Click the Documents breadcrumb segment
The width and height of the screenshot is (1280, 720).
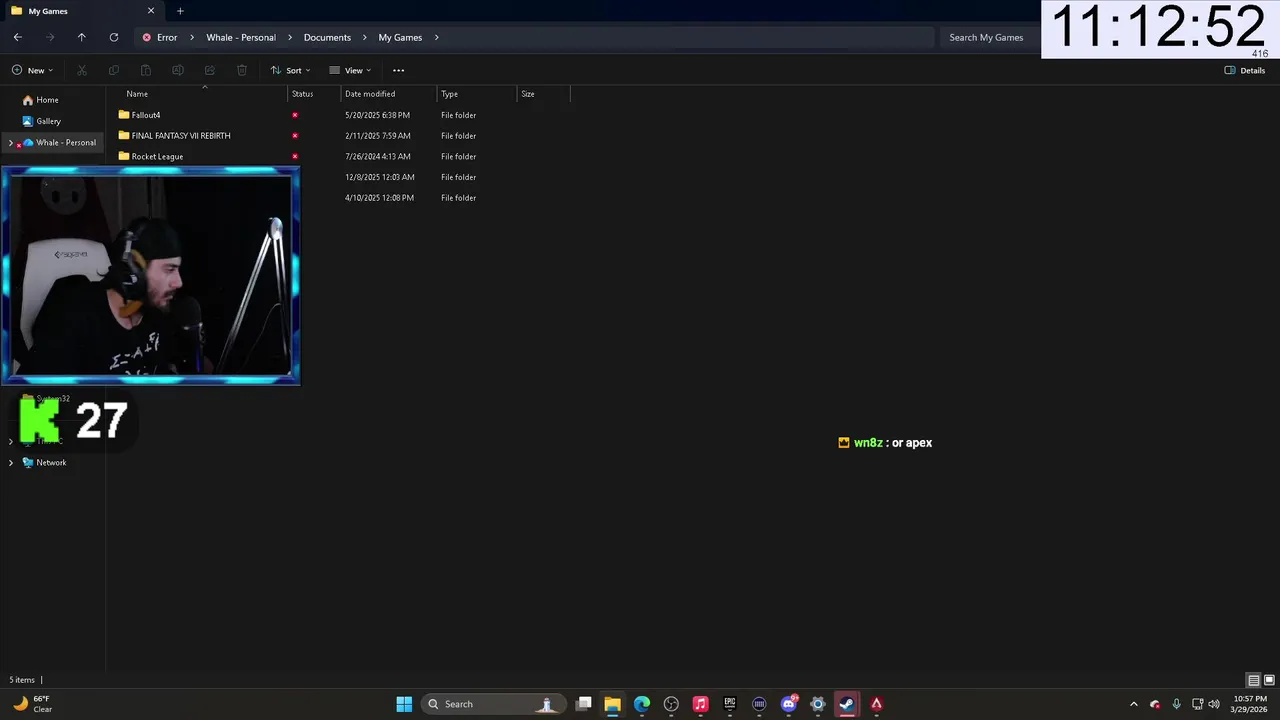(327, 37)
